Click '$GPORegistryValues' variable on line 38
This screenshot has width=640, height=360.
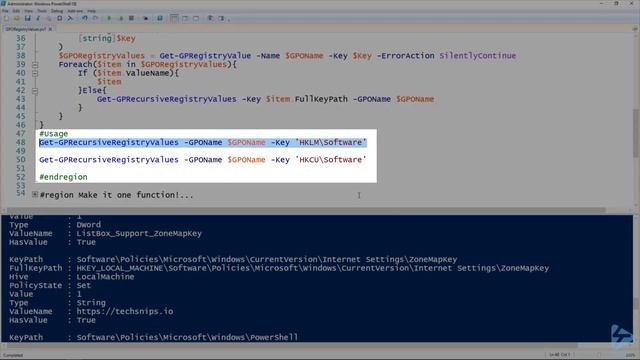pyautogui.click(x=102, y=56)
